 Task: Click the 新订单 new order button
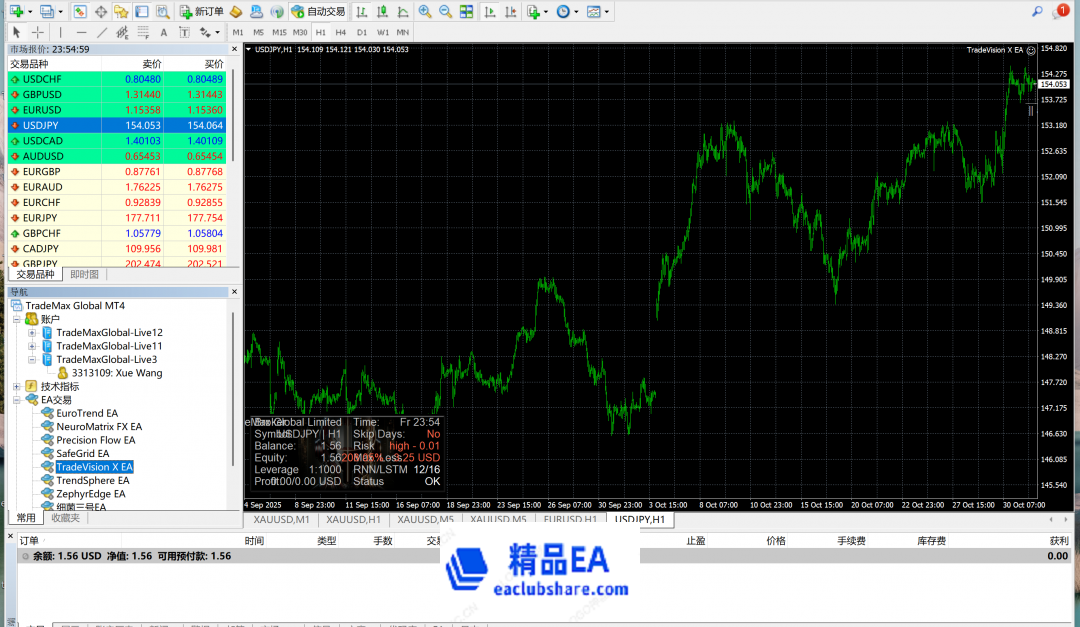202,12
